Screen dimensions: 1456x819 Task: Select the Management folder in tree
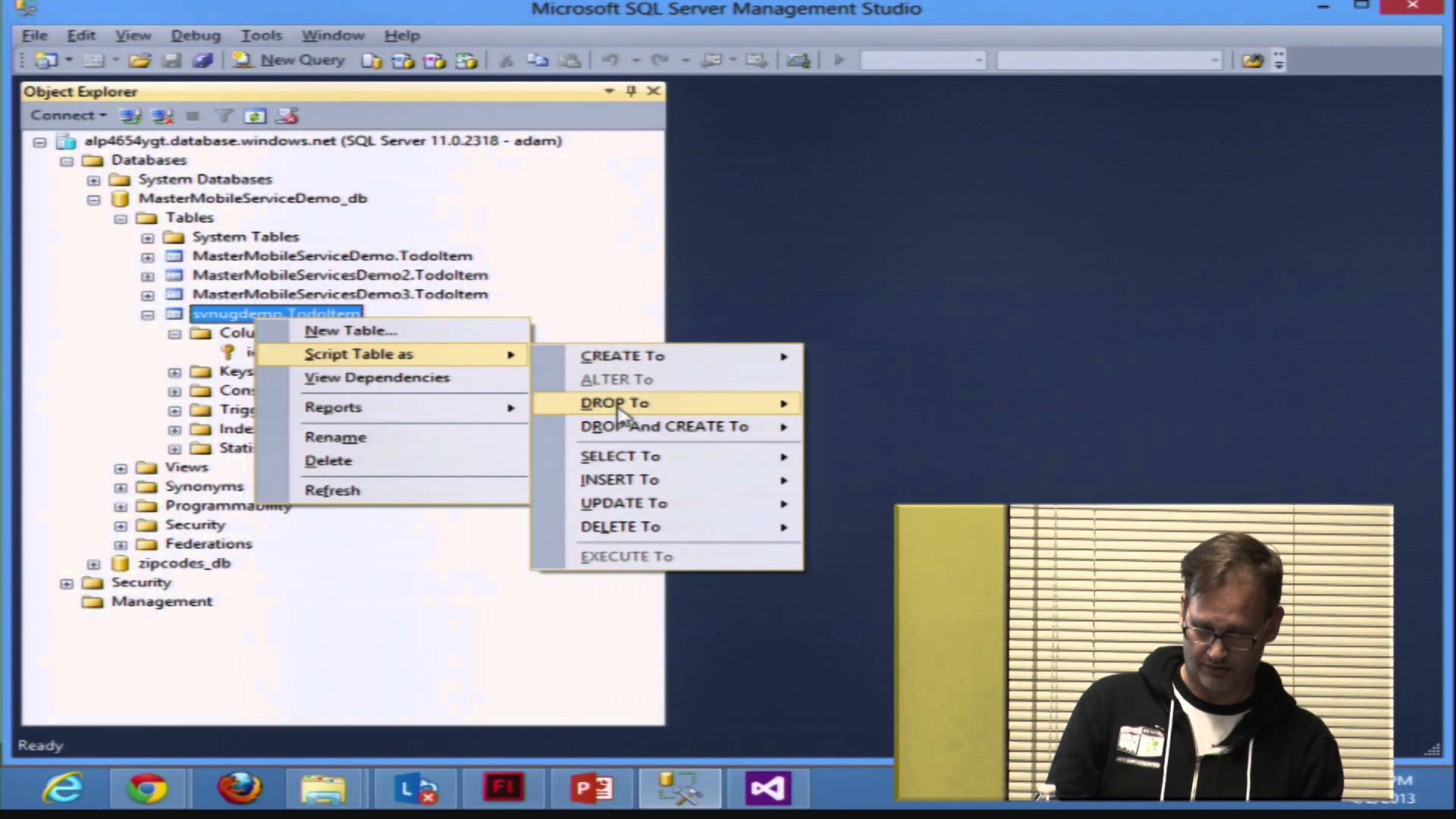click(162, 601)
